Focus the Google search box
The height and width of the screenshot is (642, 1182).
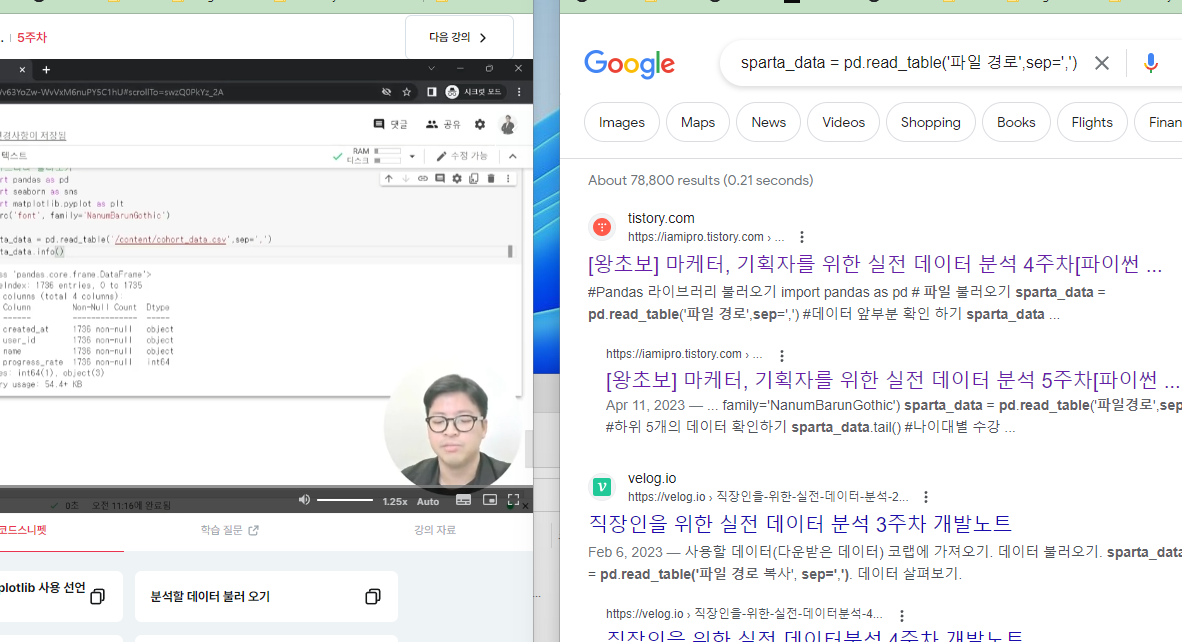[908, 63]
